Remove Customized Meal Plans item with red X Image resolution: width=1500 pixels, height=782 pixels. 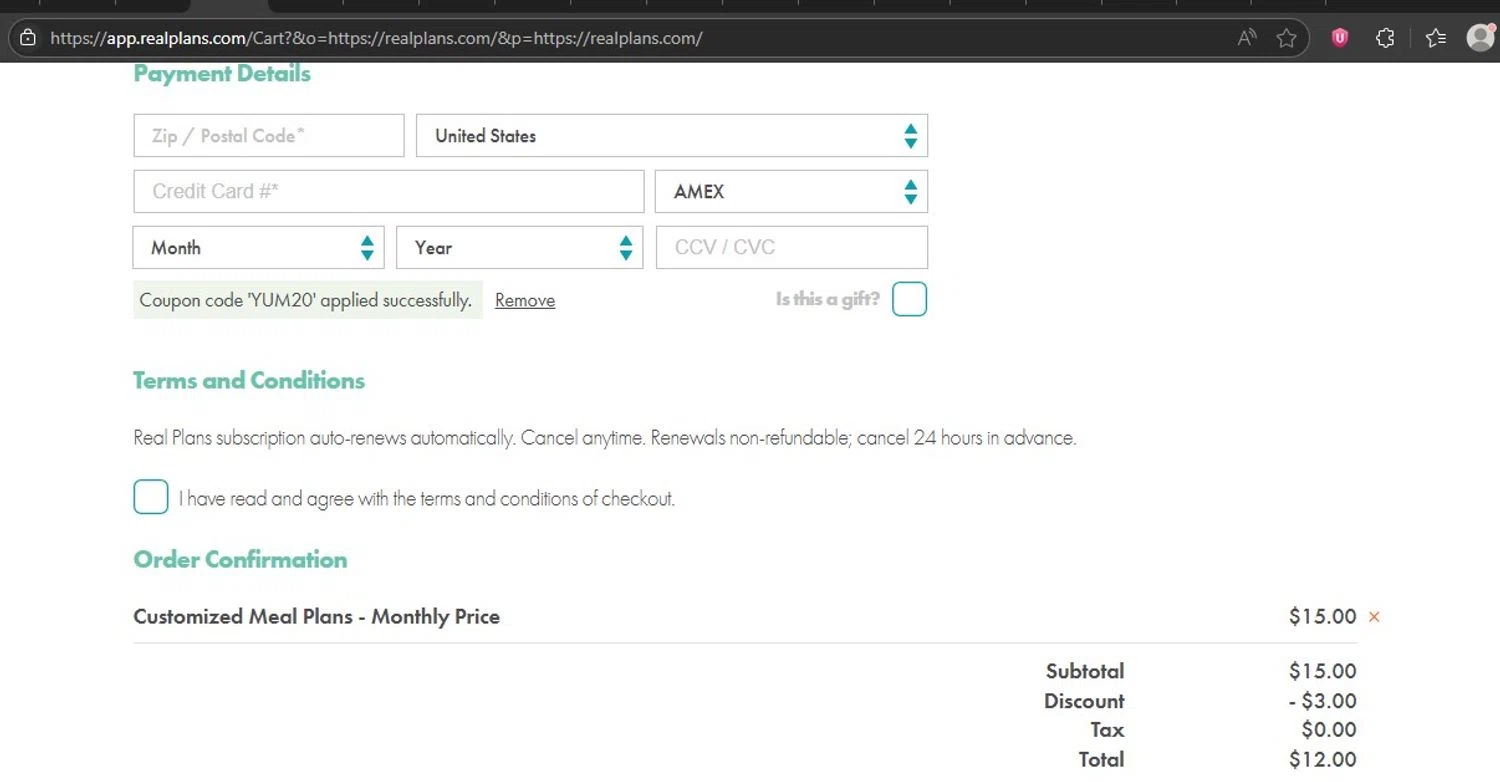point(1374,617)
